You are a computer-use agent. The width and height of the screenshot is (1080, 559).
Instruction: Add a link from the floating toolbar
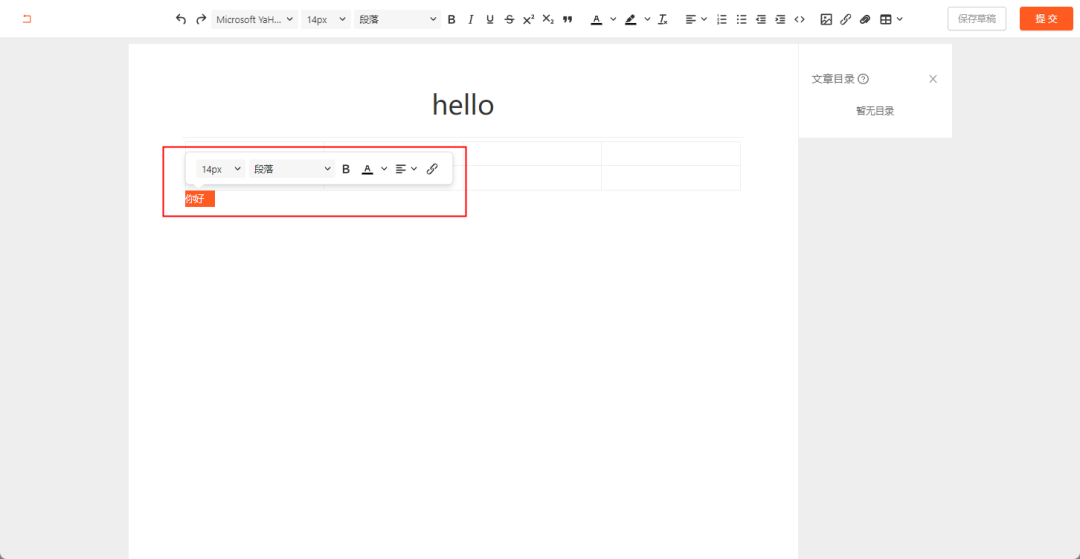click(x=432, y=169)
